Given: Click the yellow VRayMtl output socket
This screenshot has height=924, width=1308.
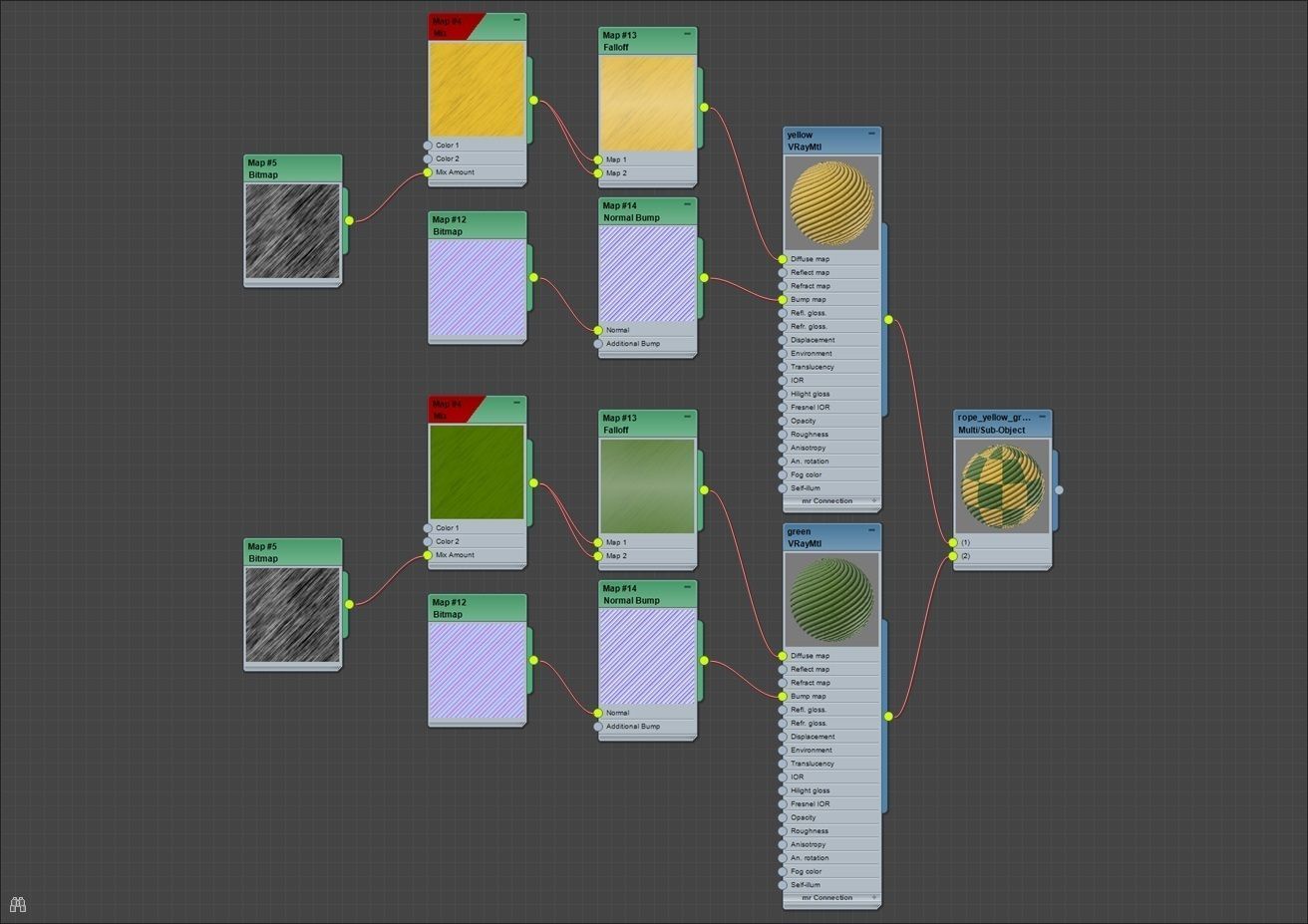Looking at the screenshot, I should click(888, 320).
